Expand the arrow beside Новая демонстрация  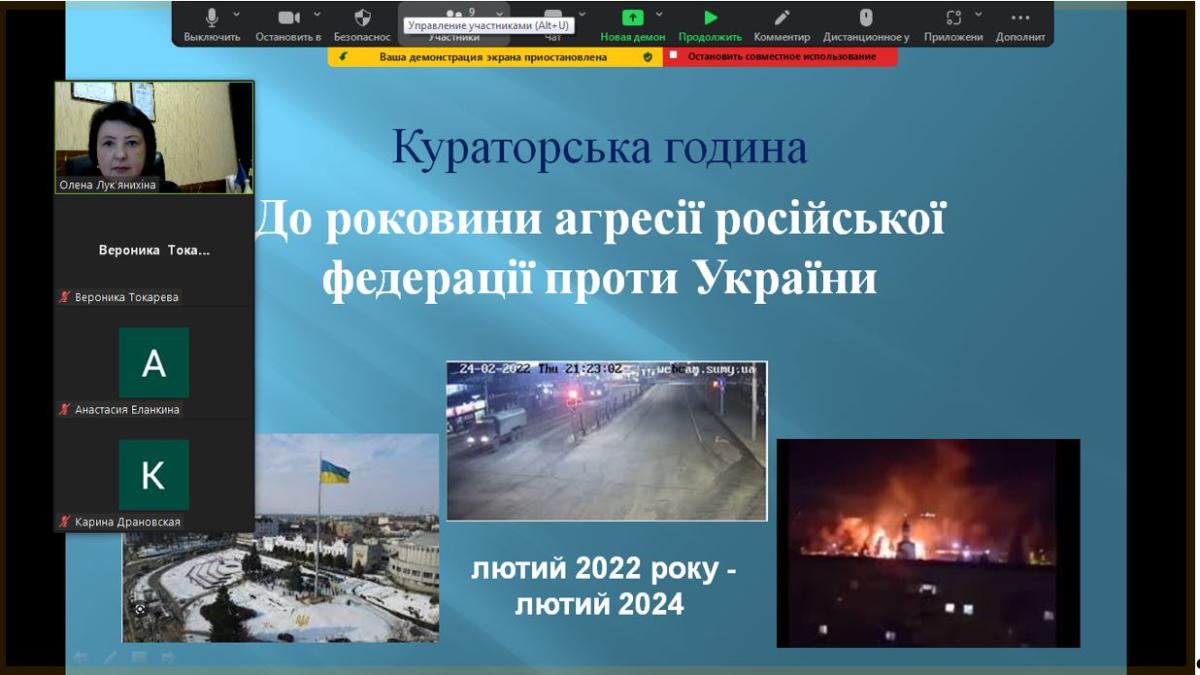[x=659, y=15]
